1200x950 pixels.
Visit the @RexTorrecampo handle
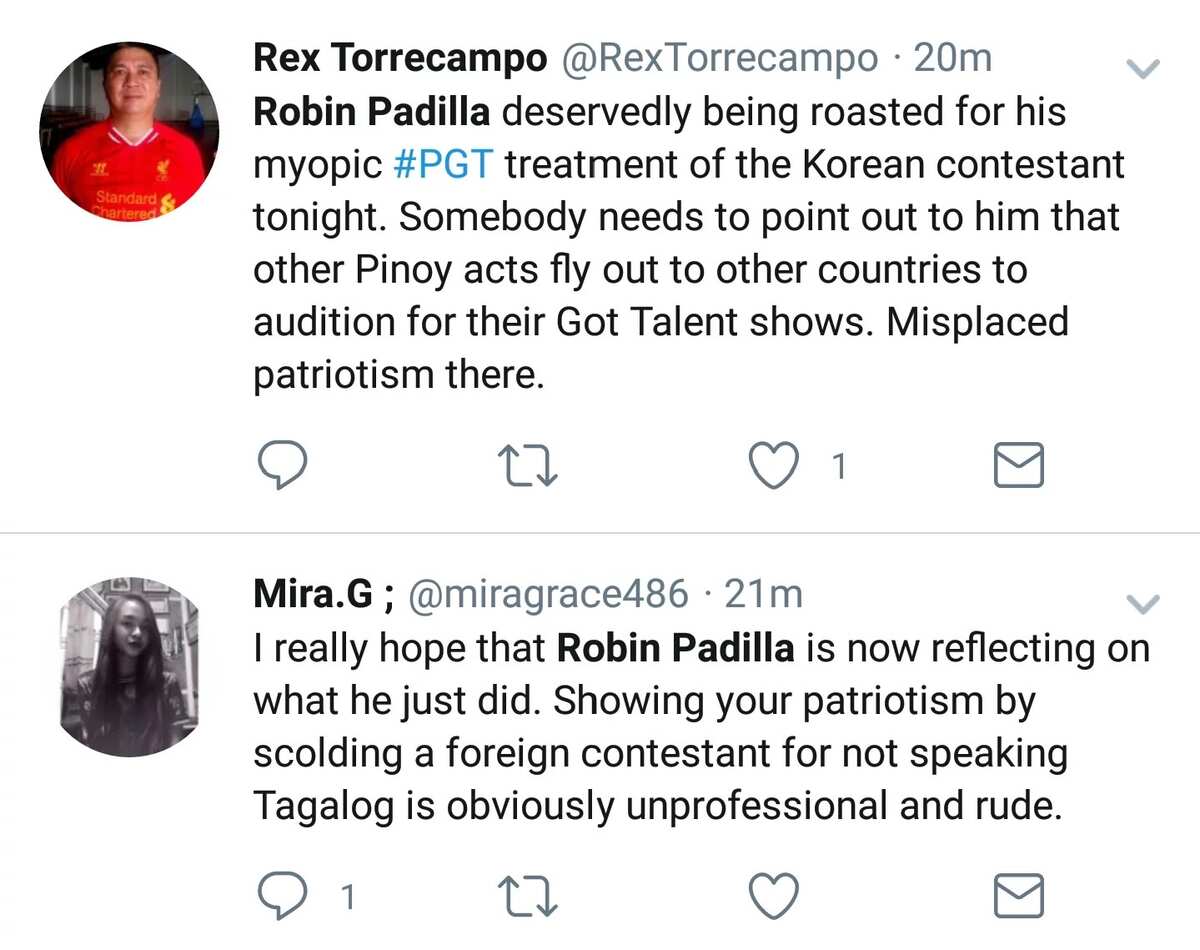pyautogui.click(x=720, y=59)
